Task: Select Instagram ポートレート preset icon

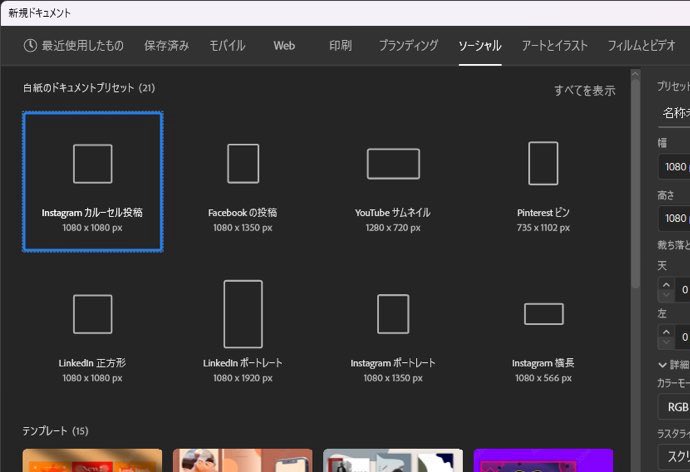Action: (x=393, y=314)
